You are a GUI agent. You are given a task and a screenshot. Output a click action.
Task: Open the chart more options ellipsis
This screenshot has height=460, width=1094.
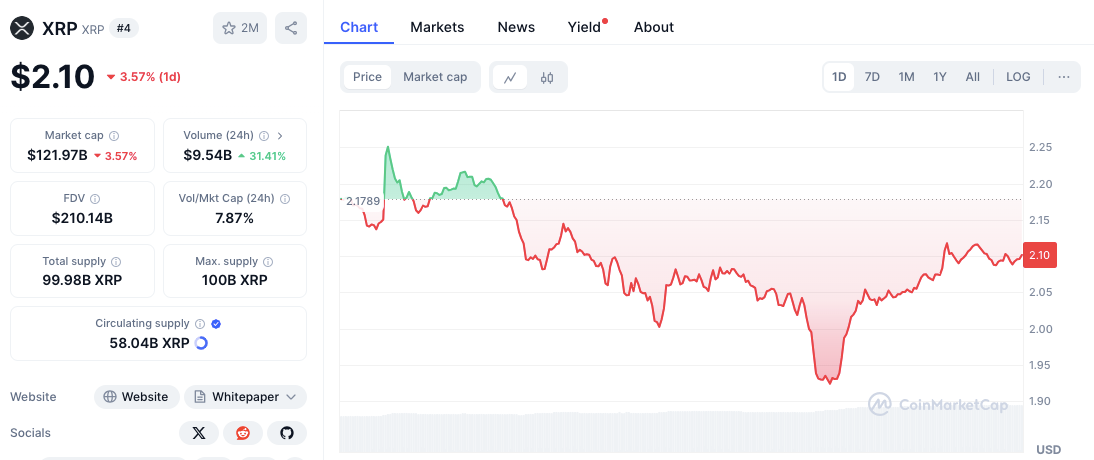1063,77
